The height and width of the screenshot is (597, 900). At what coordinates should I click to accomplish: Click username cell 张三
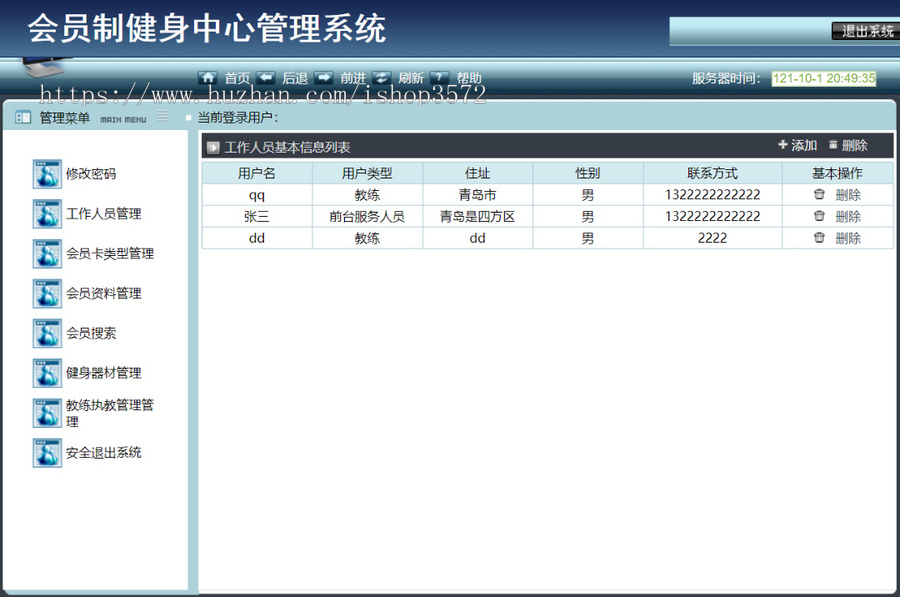(257, 216)
